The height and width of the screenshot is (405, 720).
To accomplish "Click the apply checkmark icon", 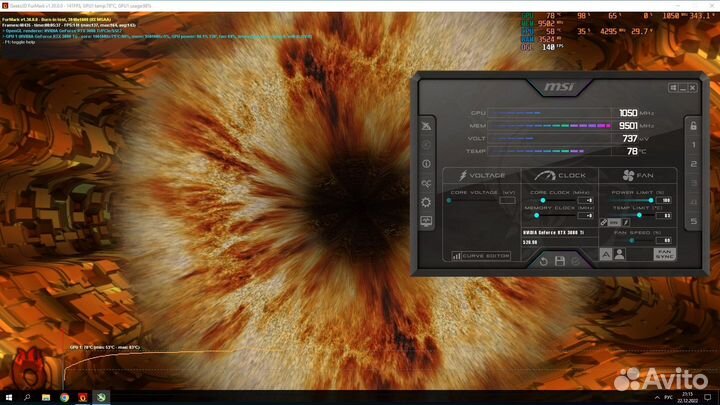I will coord(575,261).
